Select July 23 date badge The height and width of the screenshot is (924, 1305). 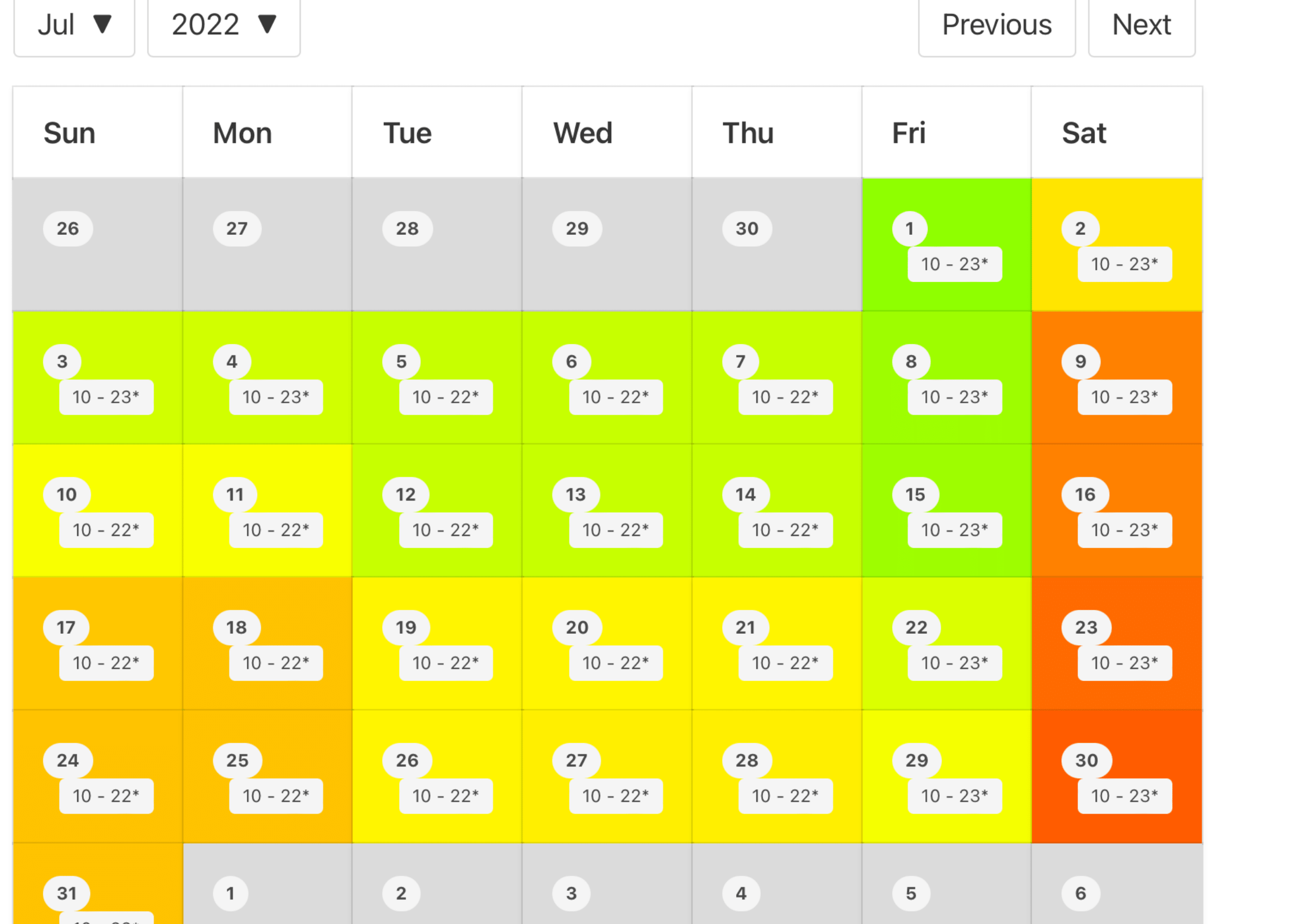pyautogui.click(x=1085, y=628)
